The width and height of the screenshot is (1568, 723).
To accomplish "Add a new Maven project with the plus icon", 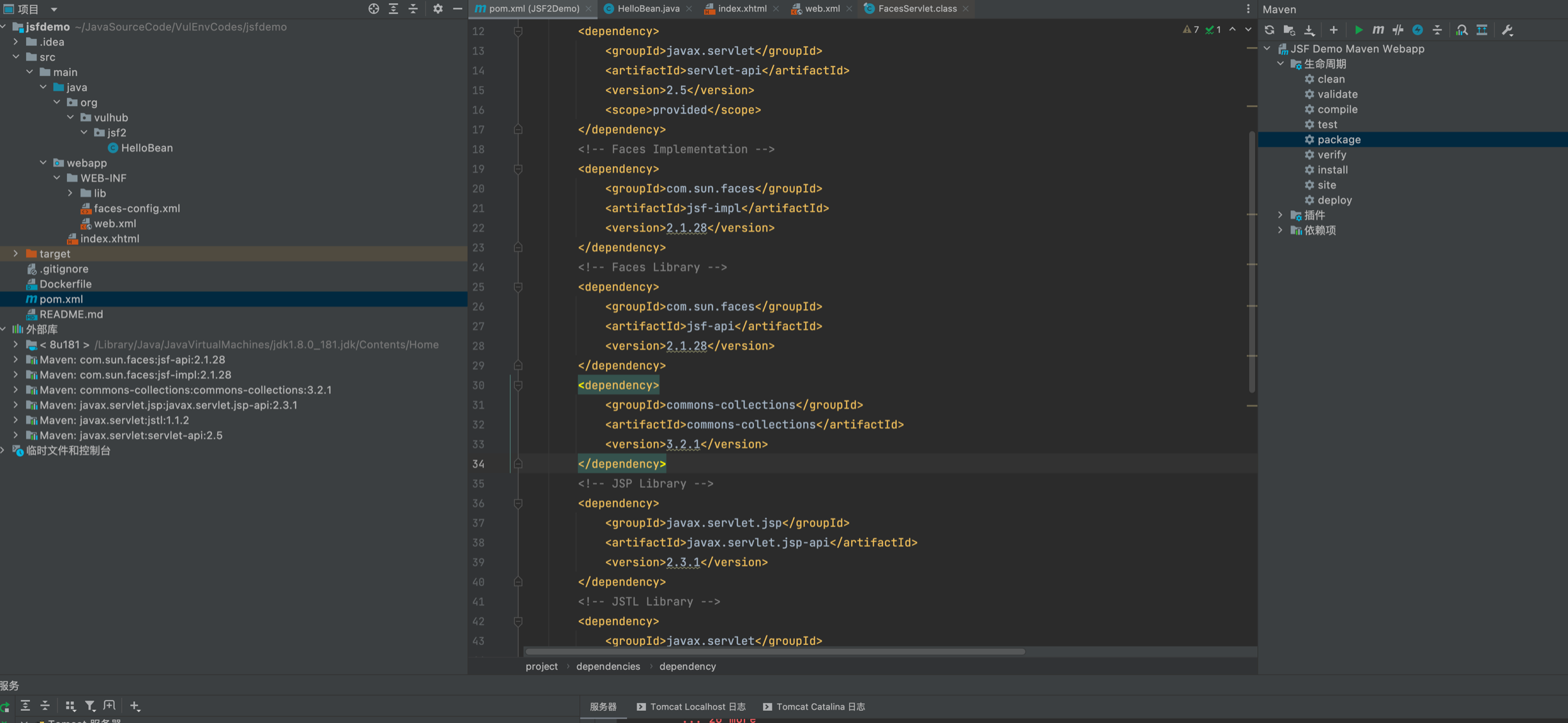I will point(1333,30).
